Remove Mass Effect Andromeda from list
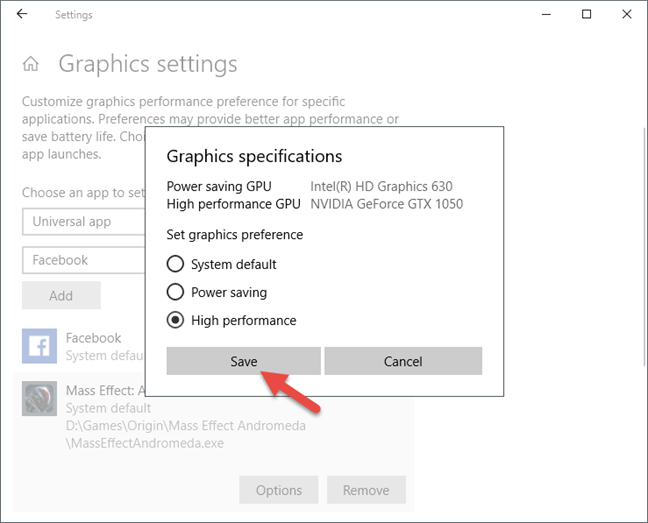 [366, 490]
